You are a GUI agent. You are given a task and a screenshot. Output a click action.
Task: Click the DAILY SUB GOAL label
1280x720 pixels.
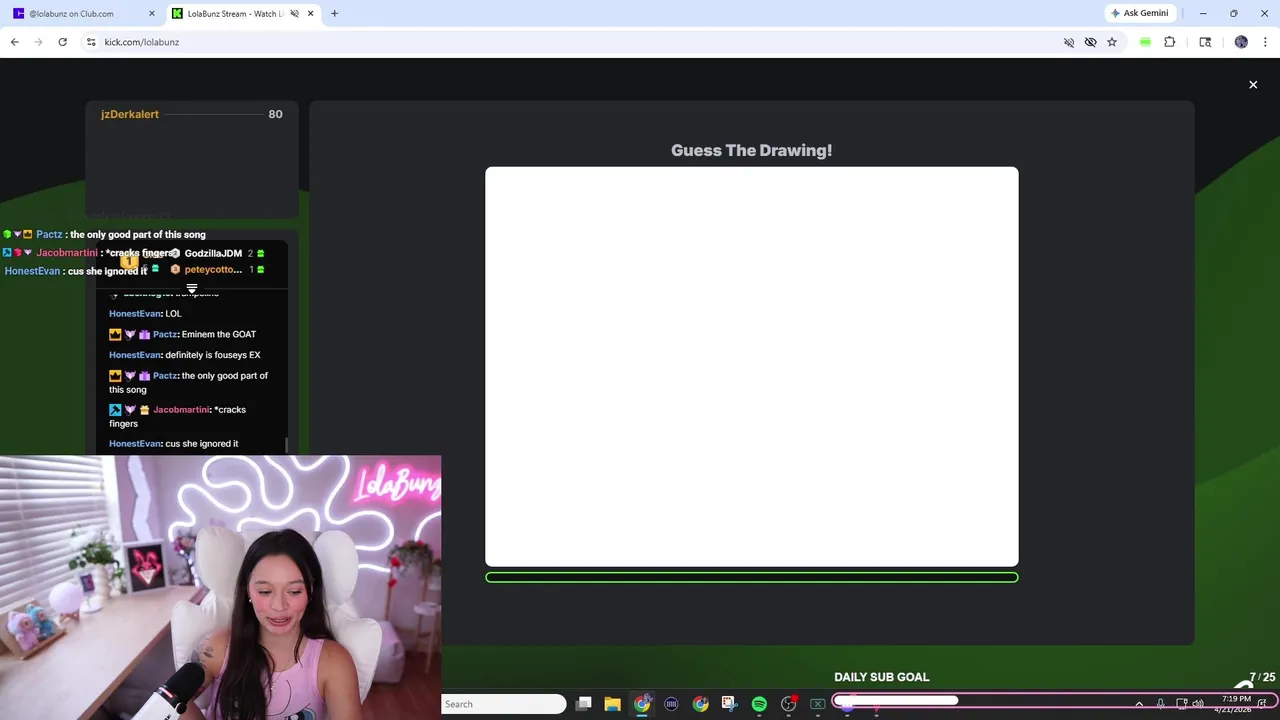click(x=882, y=677)
